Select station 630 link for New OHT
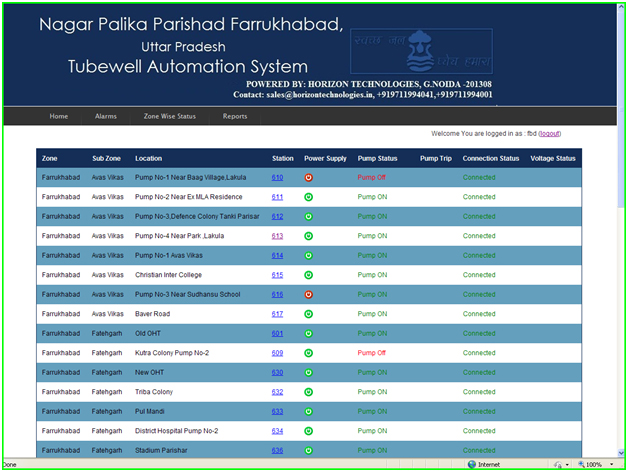 (x=277, y=373)
